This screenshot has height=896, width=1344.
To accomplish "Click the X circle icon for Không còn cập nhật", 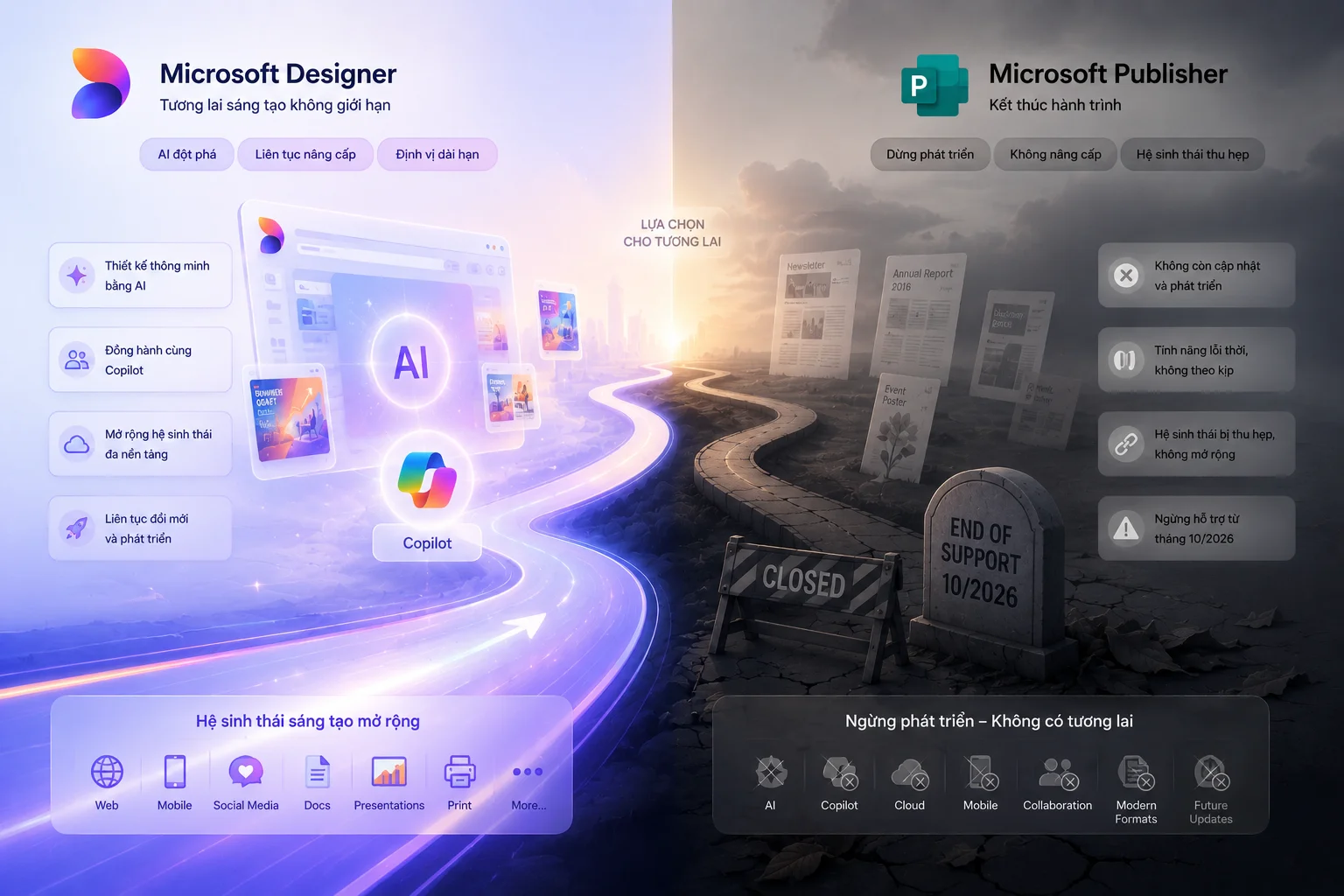I will [x=1126, y=275].
